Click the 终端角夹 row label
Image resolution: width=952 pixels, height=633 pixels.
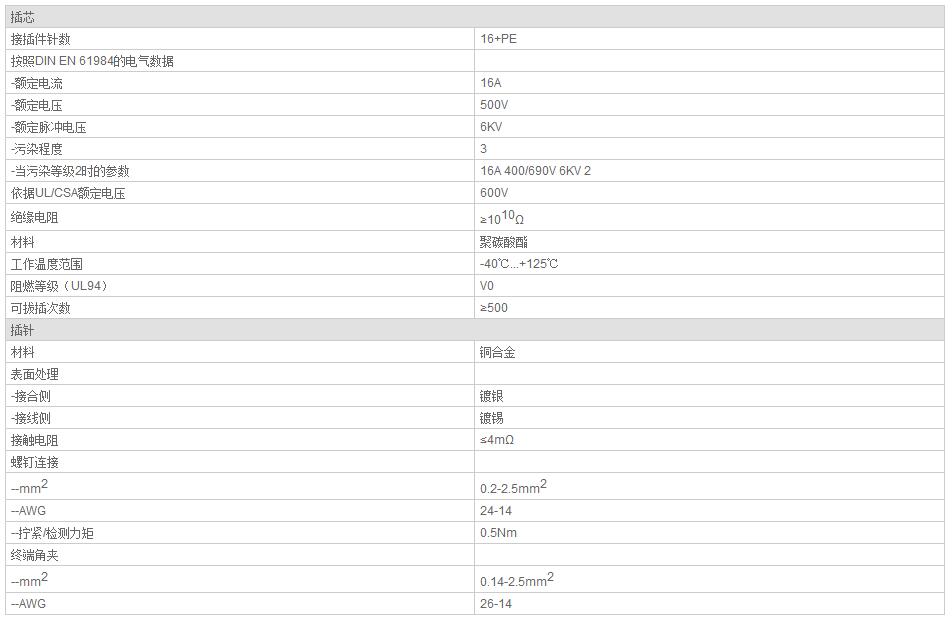click(35, 555)
